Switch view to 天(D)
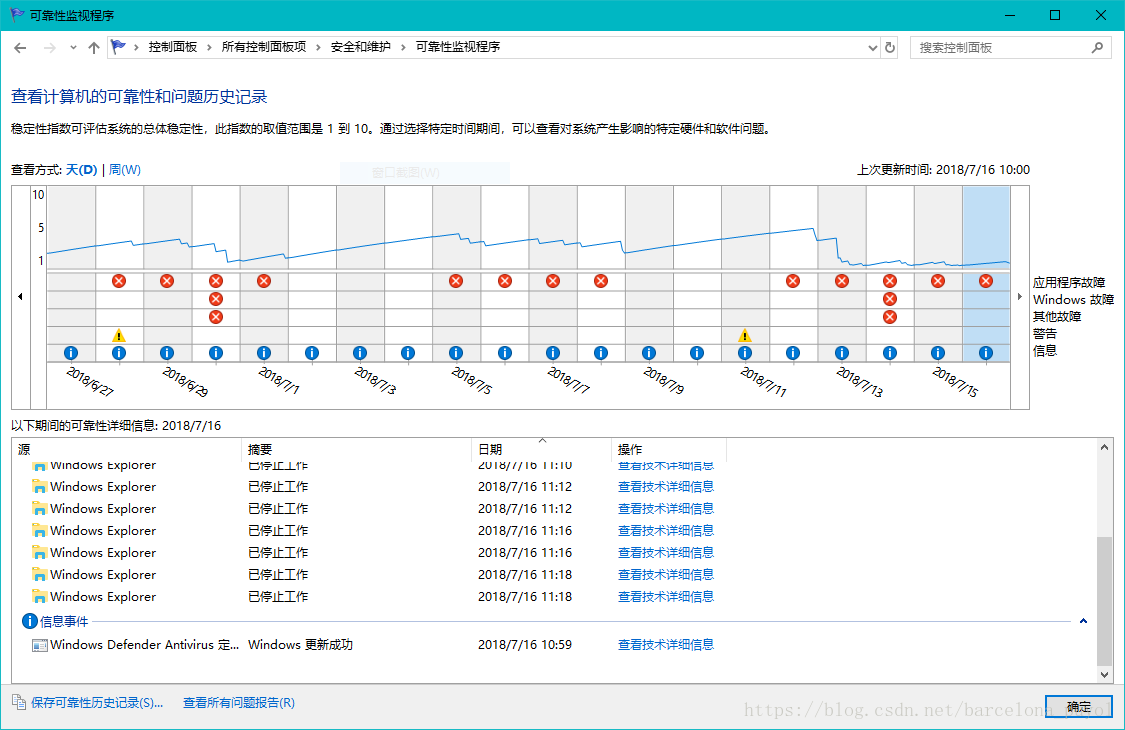Viewport: 1125px width, 730px height. click(x=81, y=170)
